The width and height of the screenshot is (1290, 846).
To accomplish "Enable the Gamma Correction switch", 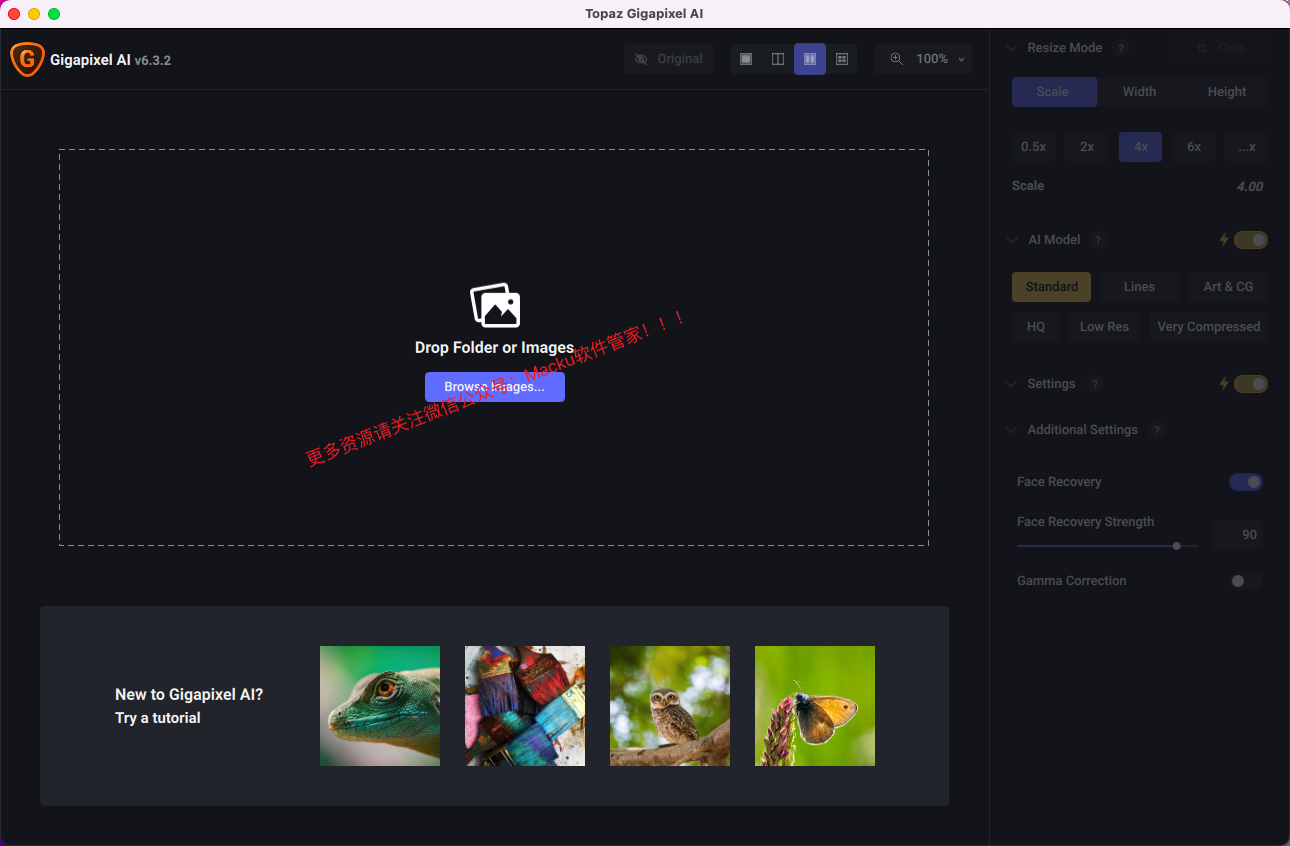I will 1246,581.
